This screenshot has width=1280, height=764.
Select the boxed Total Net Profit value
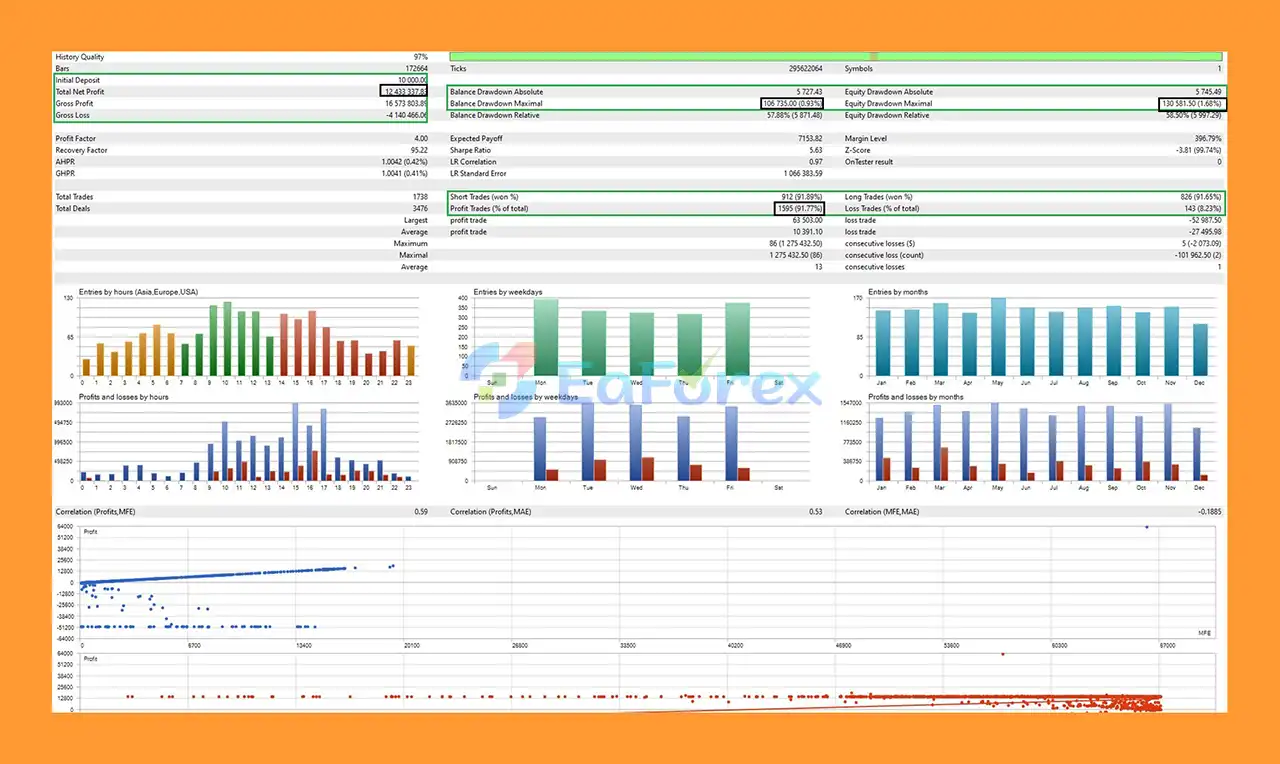(x=404, y=92)
